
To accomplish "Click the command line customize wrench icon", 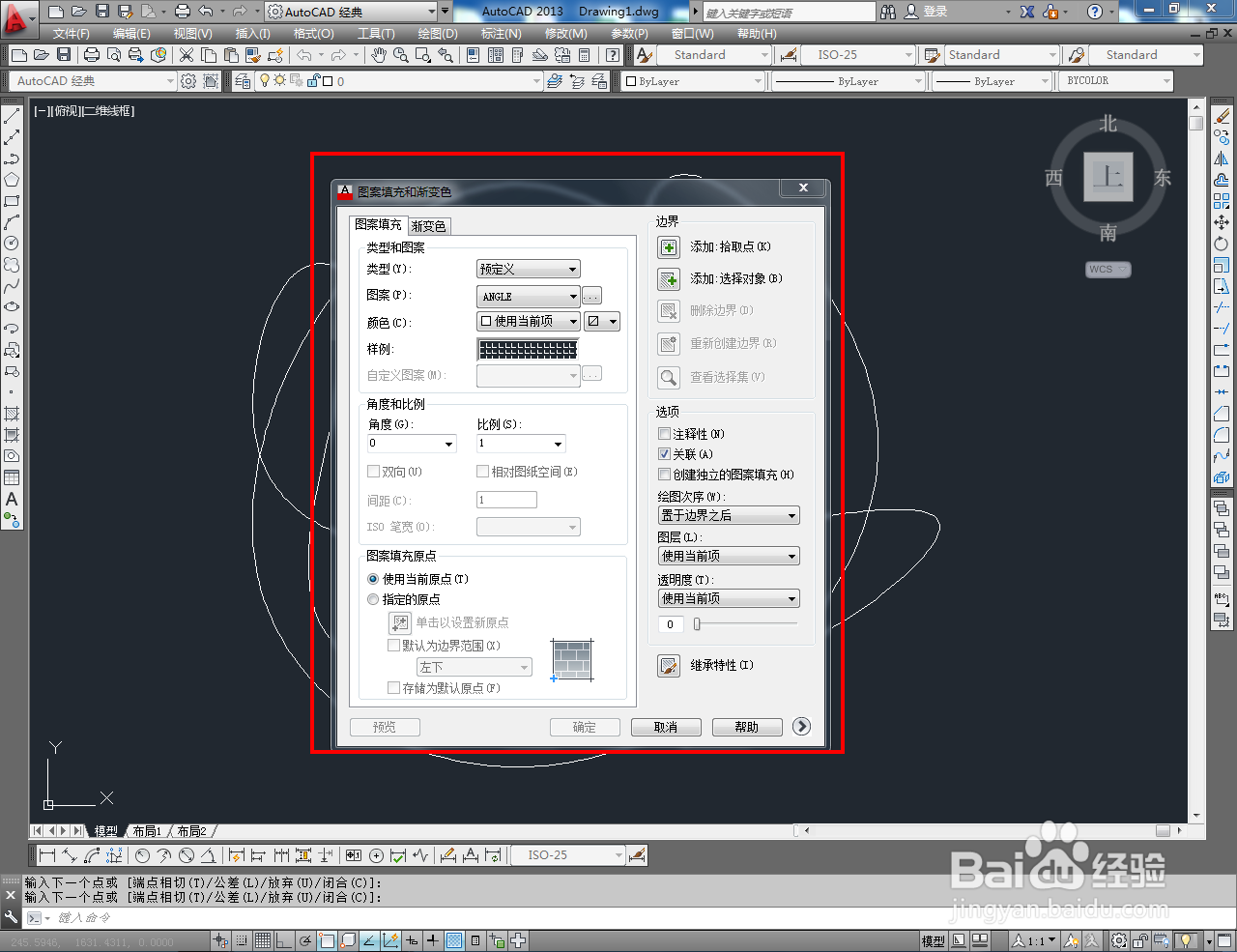I will tap(11, 917).
